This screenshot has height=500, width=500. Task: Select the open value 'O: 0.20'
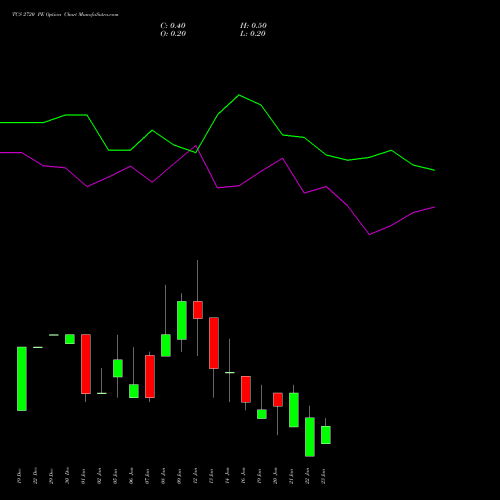173,34
